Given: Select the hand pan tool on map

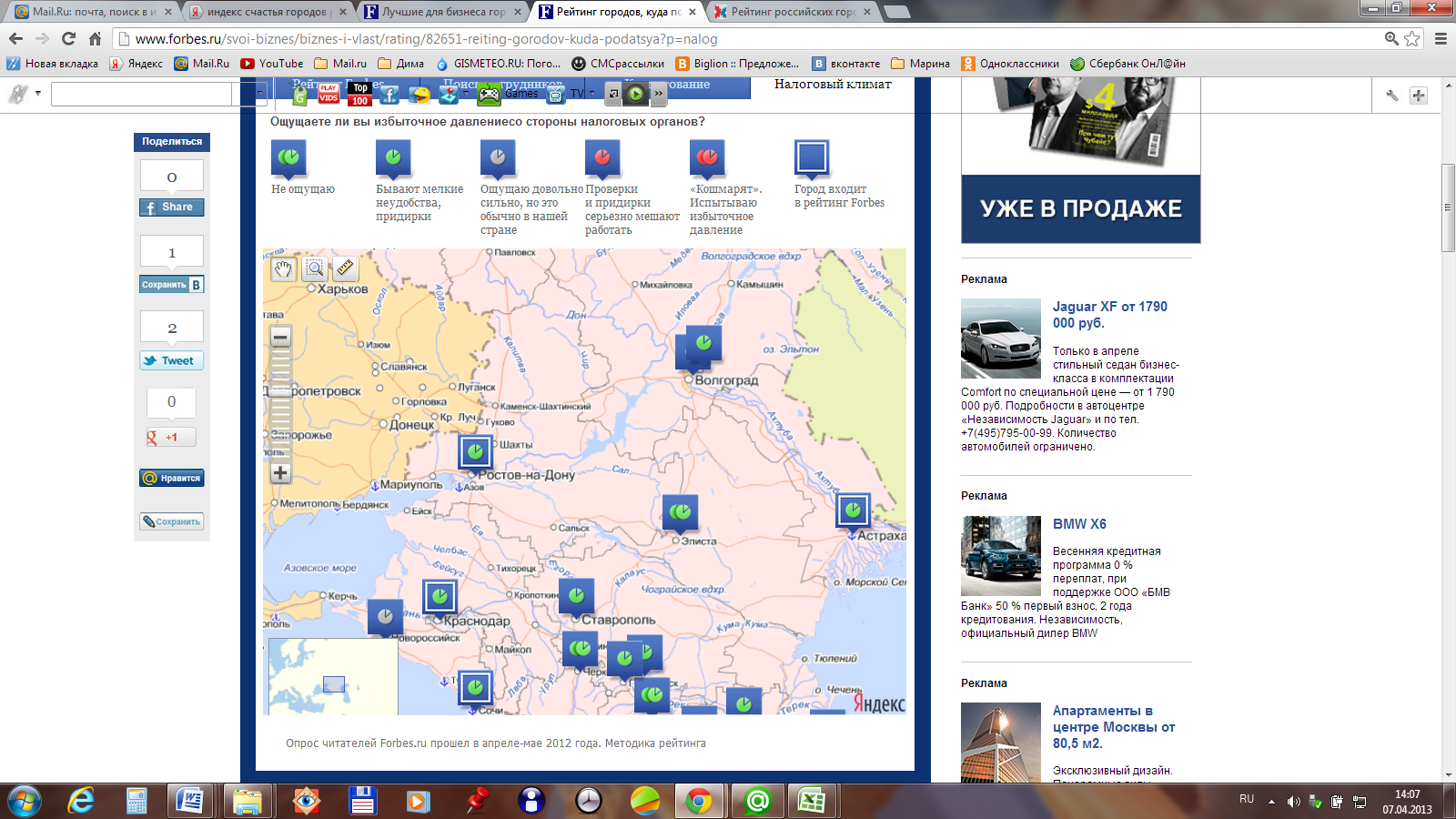Looking at the screenshot, I should (283, 268).
